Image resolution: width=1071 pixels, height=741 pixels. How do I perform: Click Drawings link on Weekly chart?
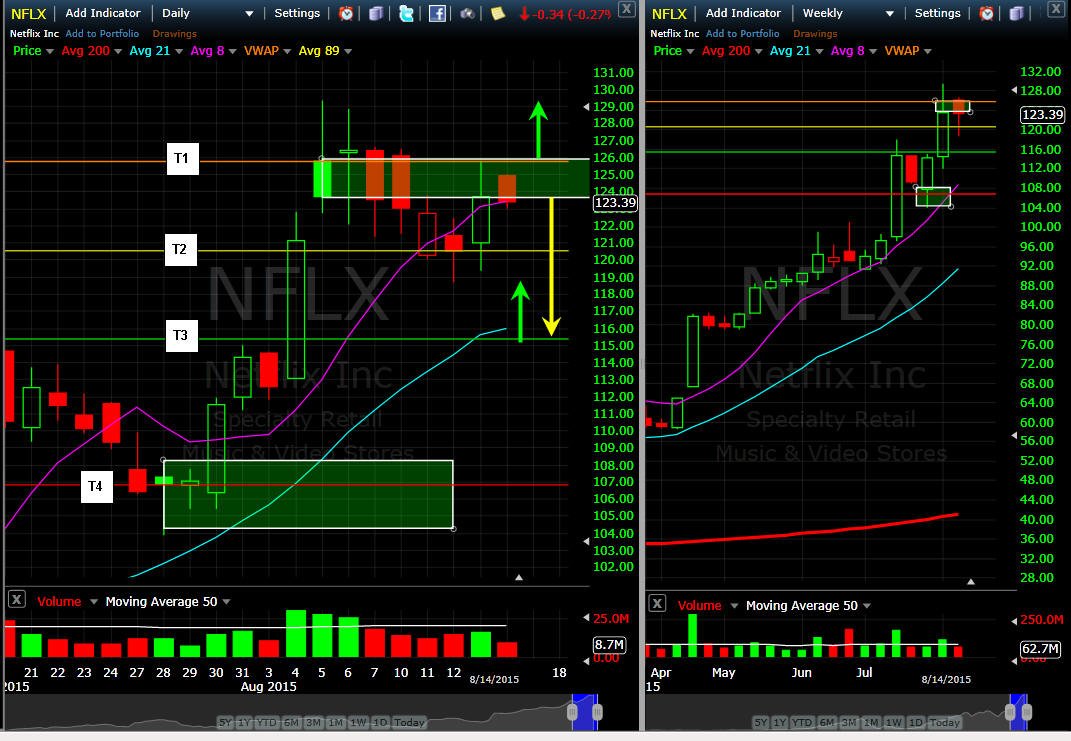(815, 33)
